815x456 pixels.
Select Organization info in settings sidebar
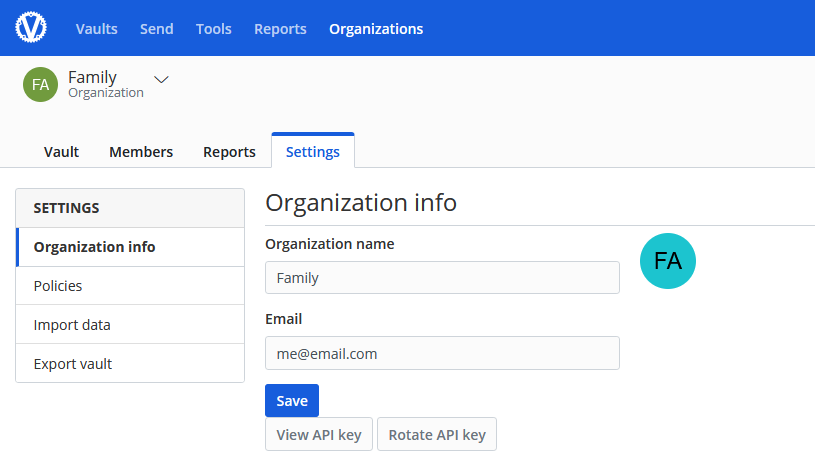click(130, 247)
